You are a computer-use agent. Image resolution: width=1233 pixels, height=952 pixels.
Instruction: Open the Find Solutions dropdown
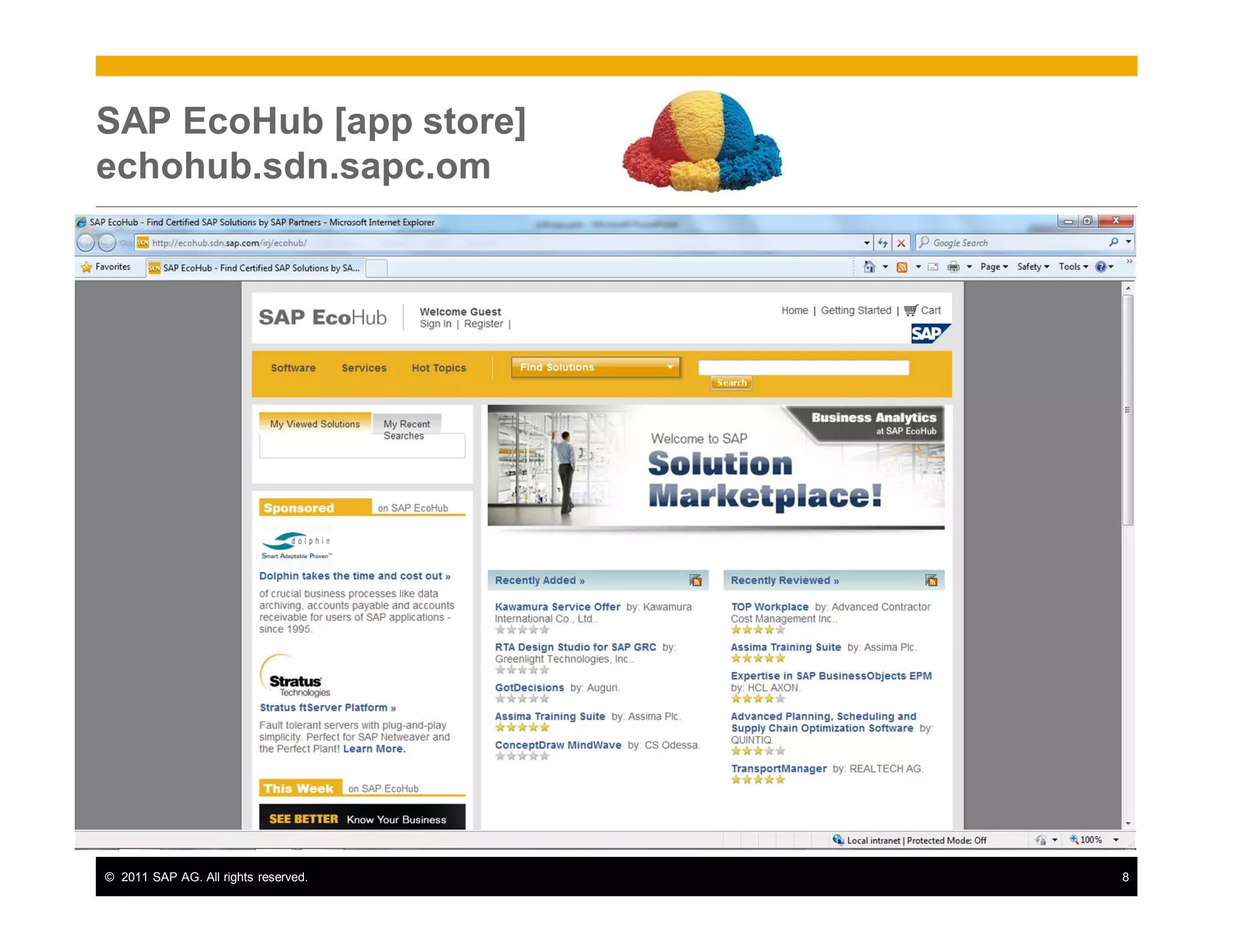coord(595,367)
